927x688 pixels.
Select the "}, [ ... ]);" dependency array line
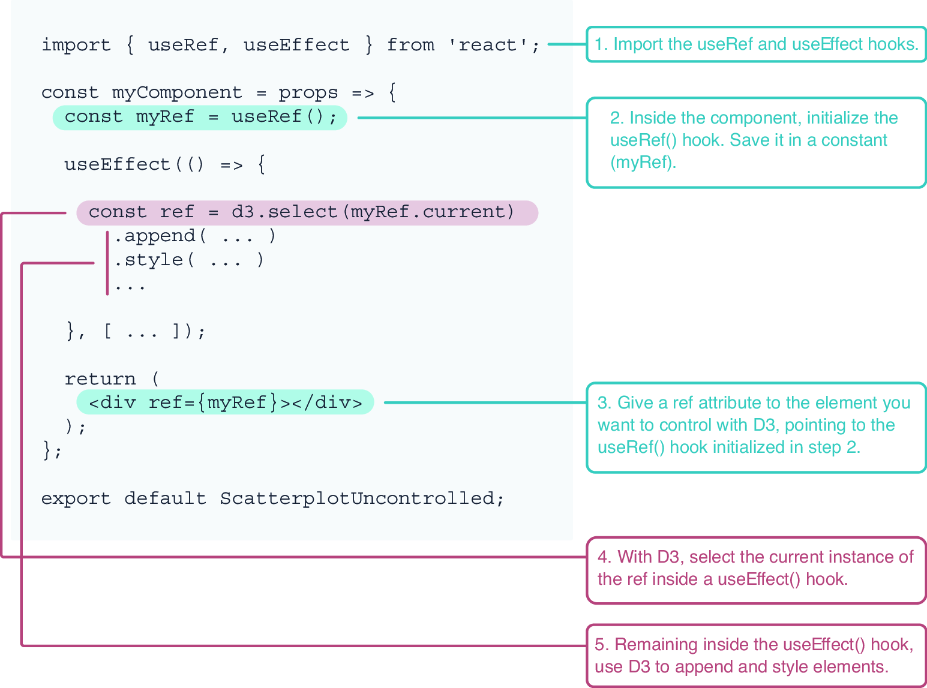click(136, 332)
